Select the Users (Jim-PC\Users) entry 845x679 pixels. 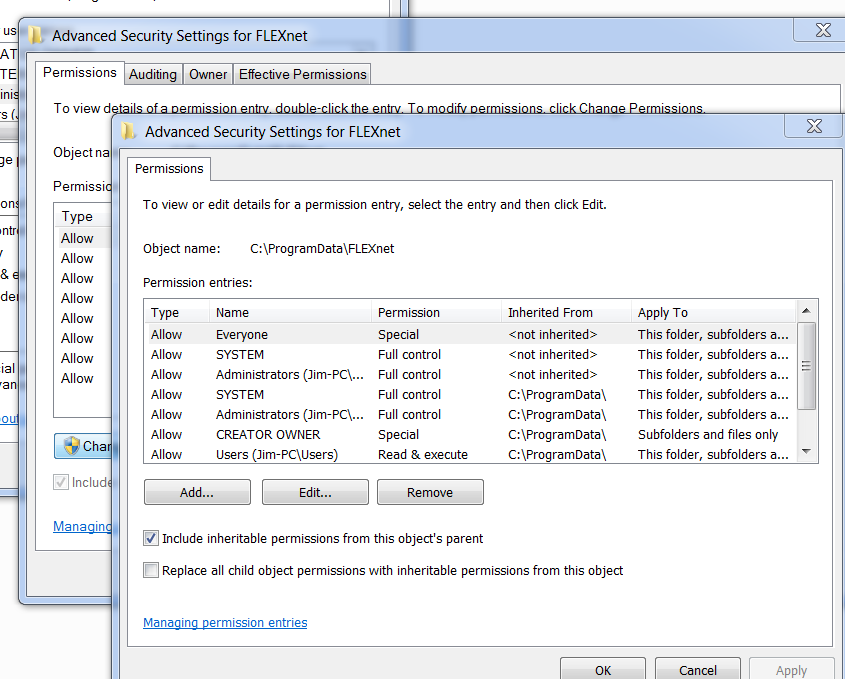click(470, 454)
